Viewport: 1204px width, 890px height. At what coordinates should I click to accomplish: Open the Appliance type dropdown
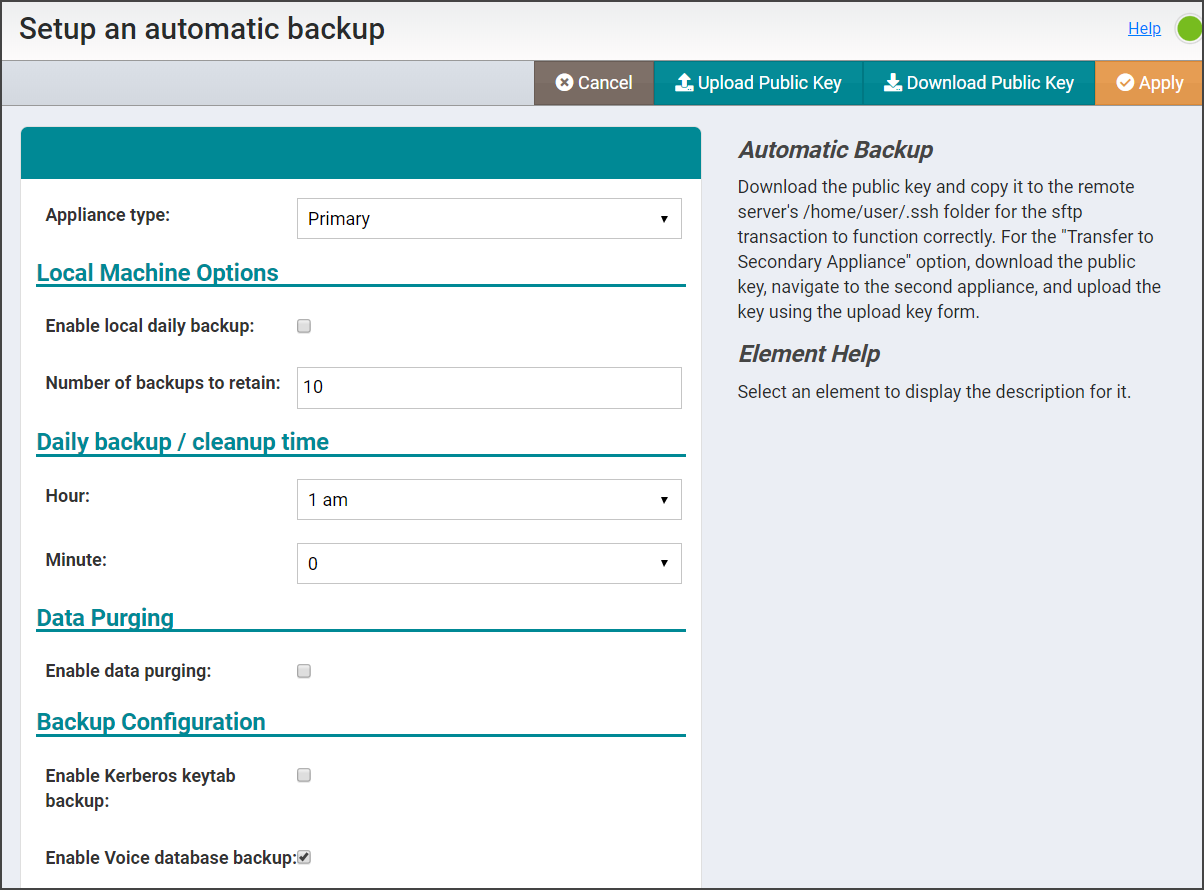tap(489, 218)
